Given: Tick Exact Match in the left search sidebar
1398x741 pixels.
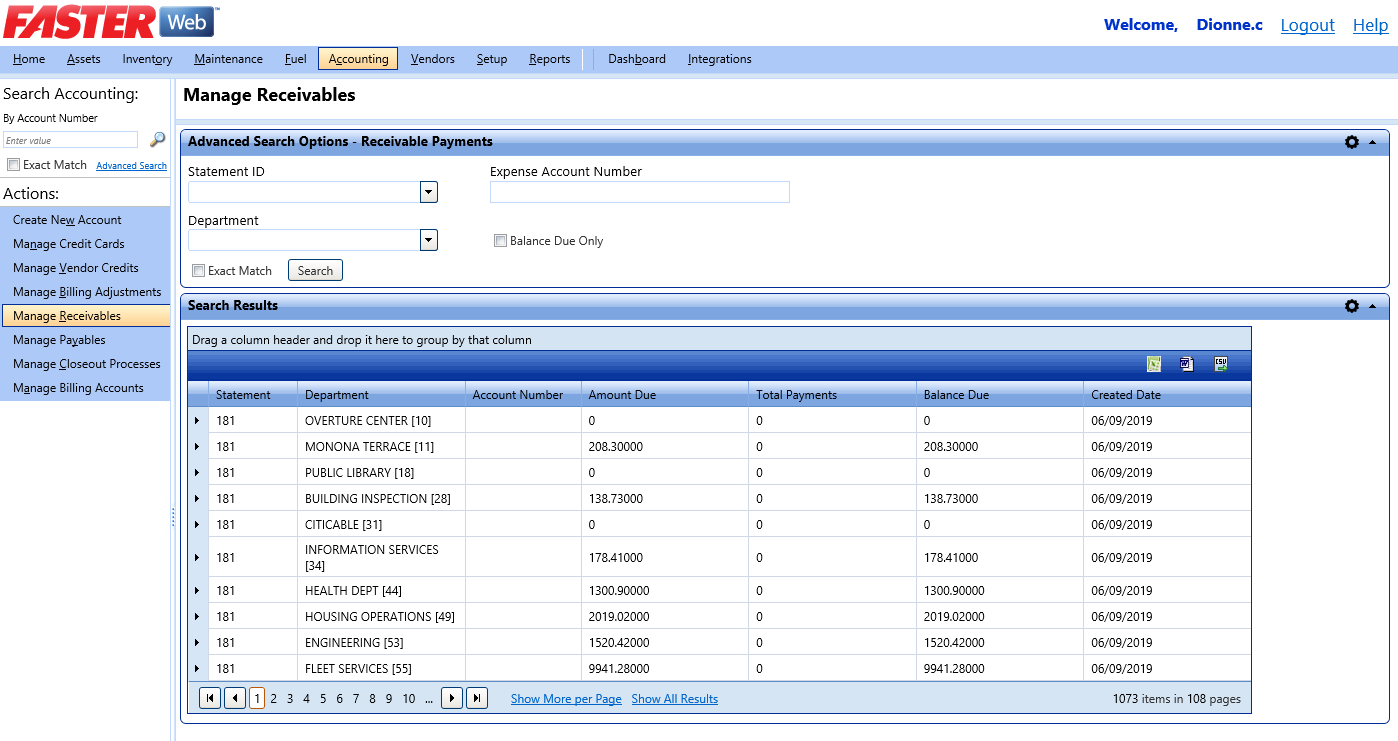Looking at the screenshot, I should pyautogui.click(x=13, y=165).
